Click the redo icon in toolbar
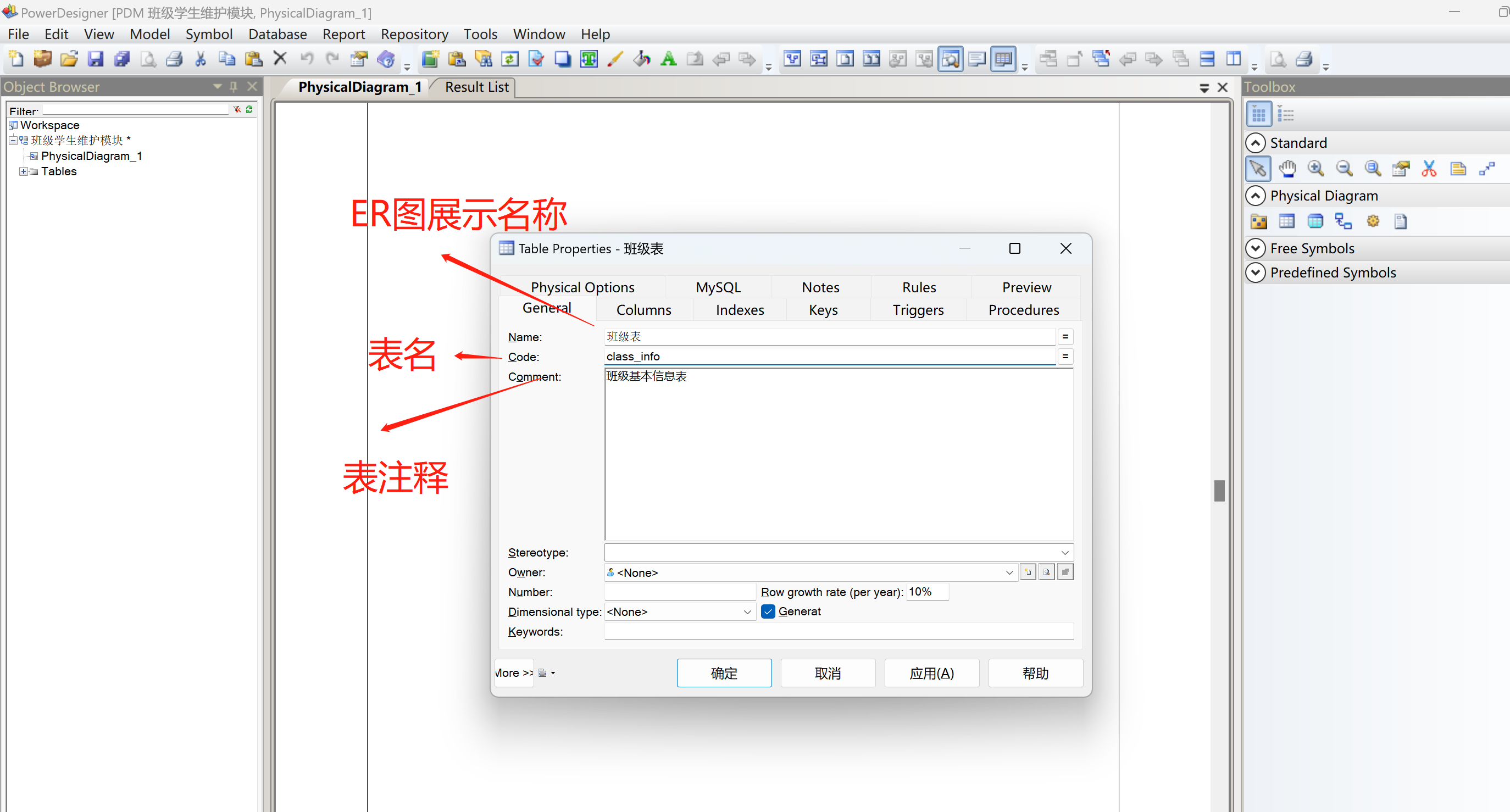 tap(330, 60)
